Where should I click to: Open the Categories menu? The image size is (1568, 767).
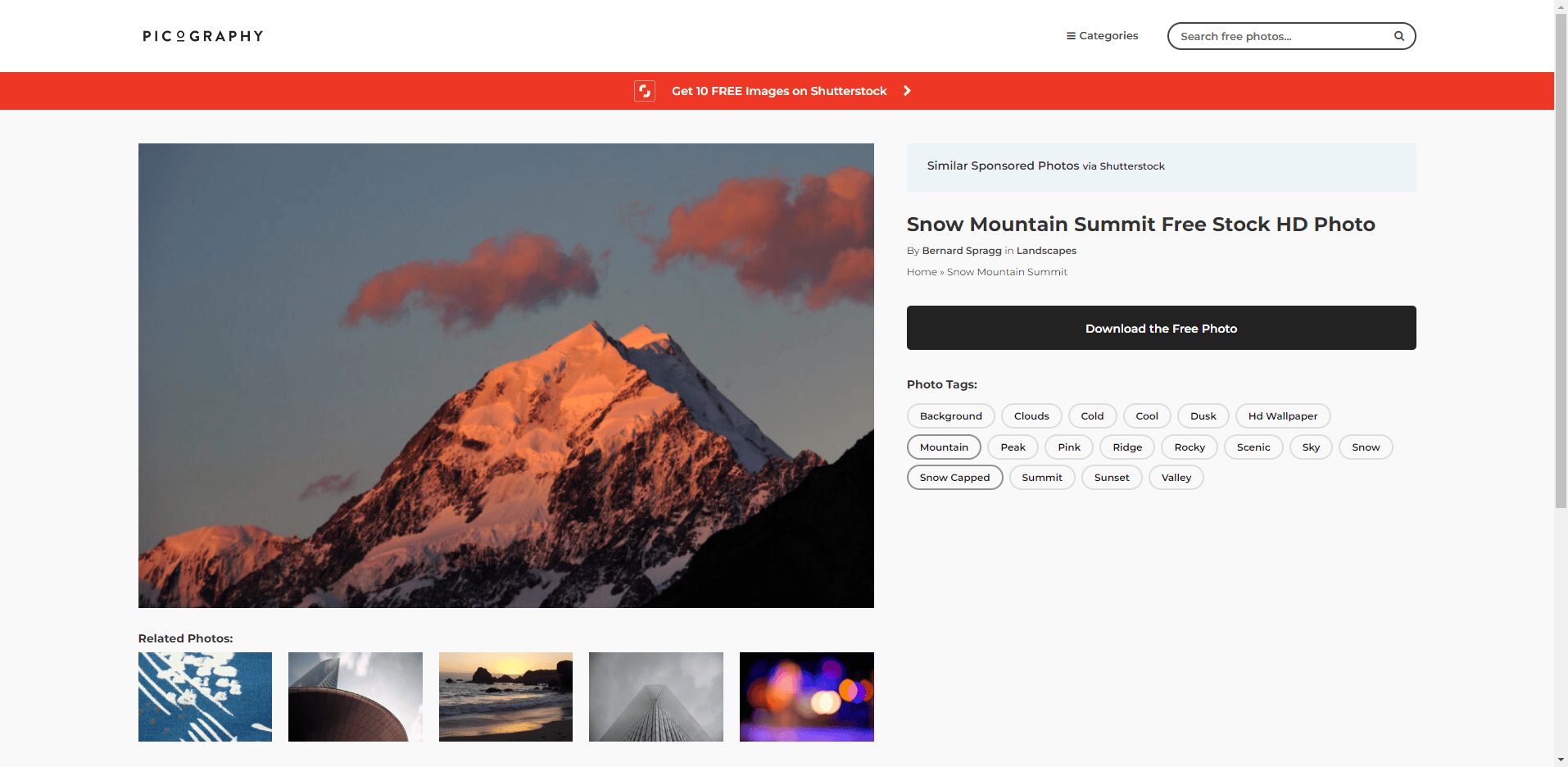[x=1102, y=36]
